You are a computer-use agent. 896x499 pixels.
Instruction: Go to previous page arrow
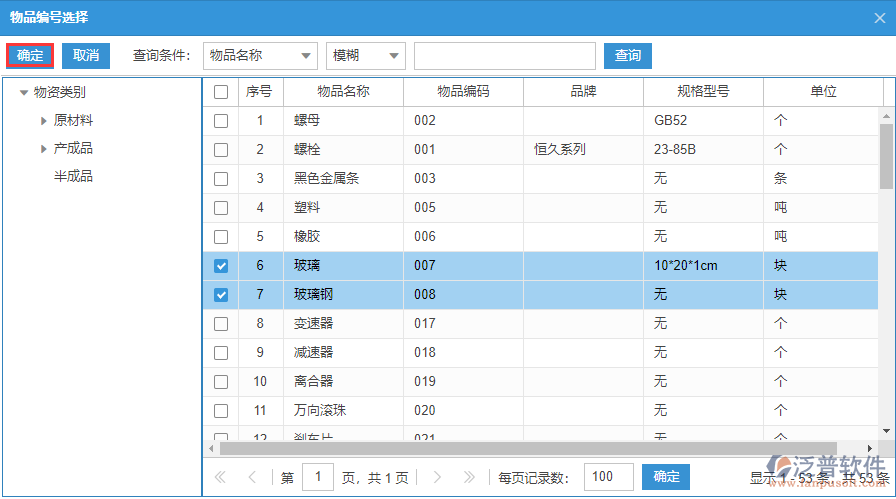coord(252,478)
